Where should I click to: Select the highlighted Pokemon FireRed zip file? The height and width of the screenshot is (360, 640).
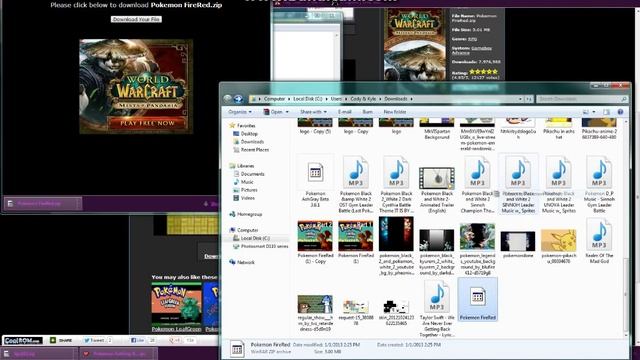coord(478,300)
